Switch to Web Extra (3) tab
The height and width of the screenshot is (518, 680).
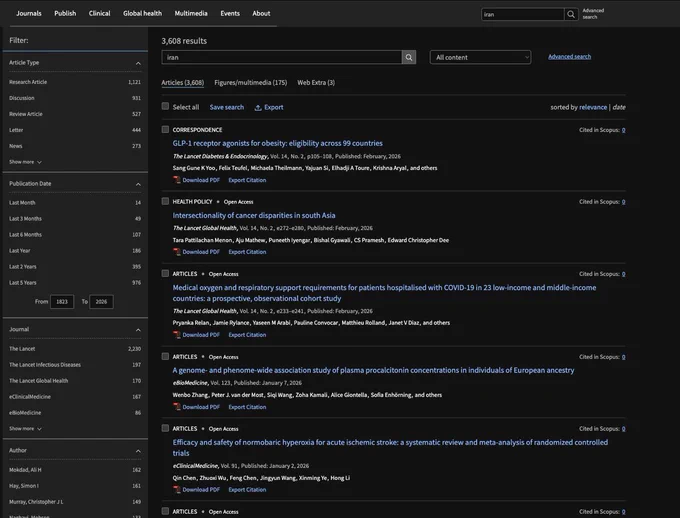tap(316, 82)
